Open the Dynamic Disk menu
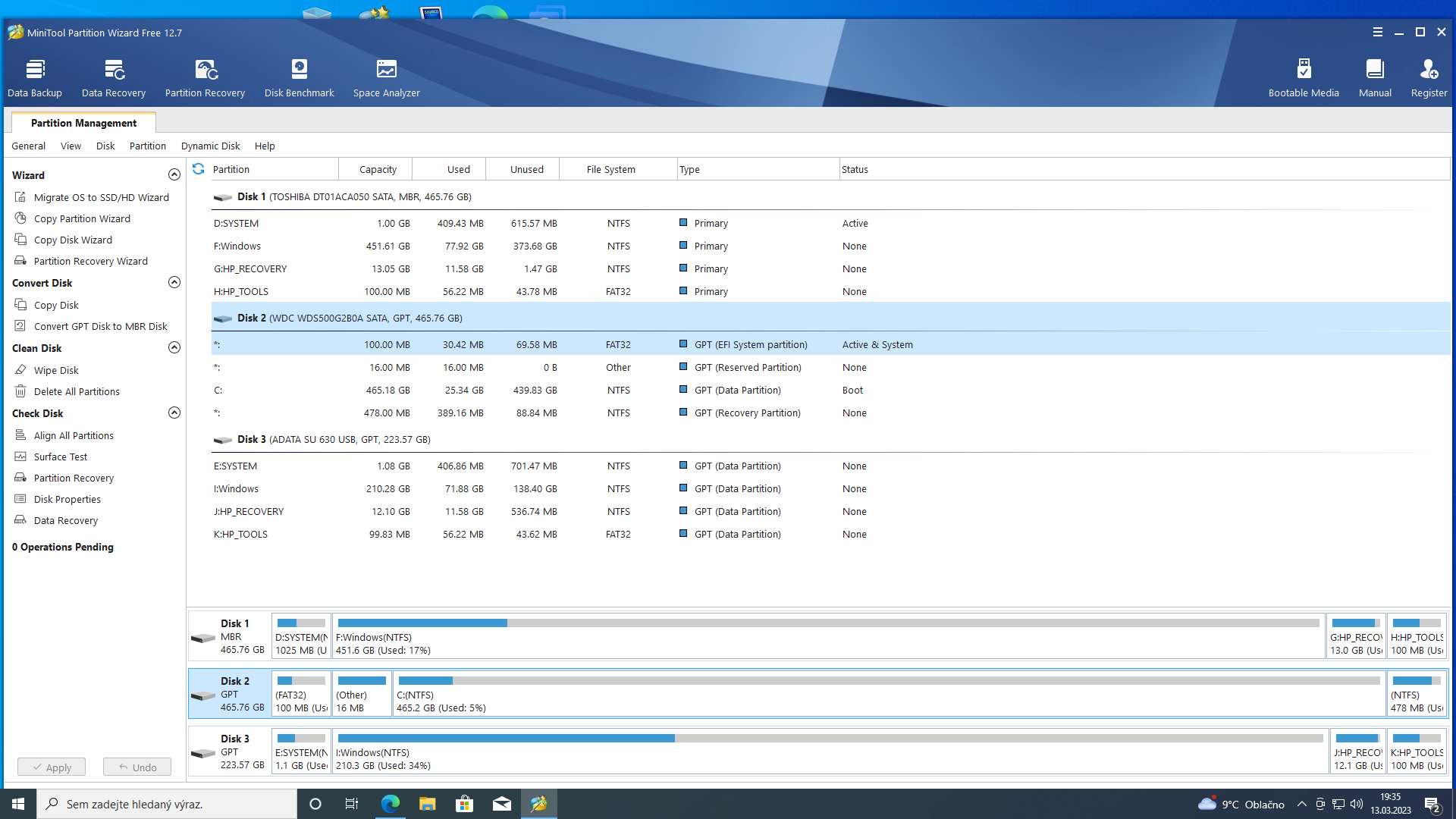This screenshot has height=819, width=1456. tap(210, 146)
